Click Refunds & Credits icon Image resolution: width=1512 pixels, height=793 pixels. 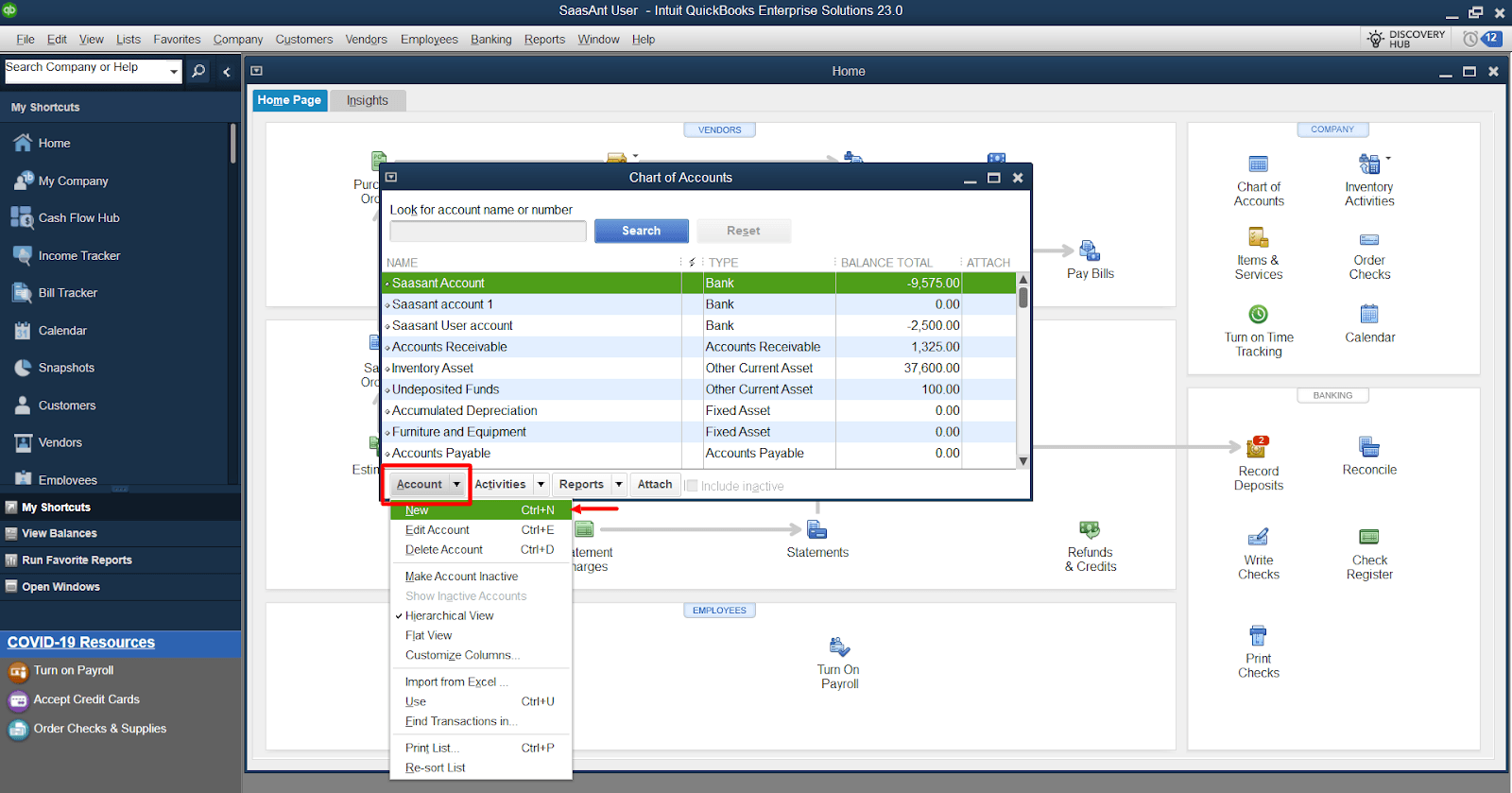(1090, 529)
